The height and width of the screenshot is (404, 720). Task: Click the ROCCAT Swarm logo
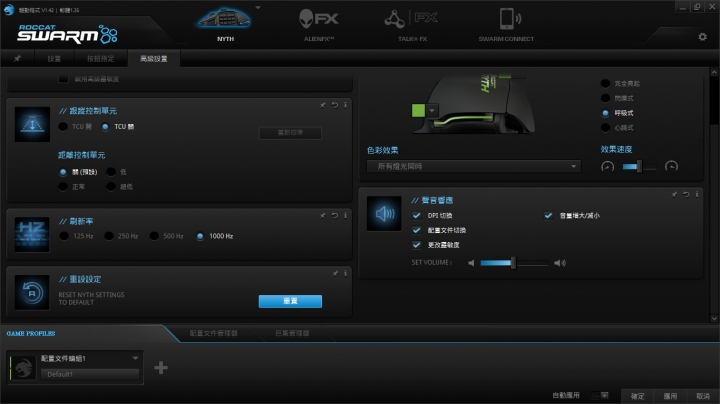coord(67,34)
